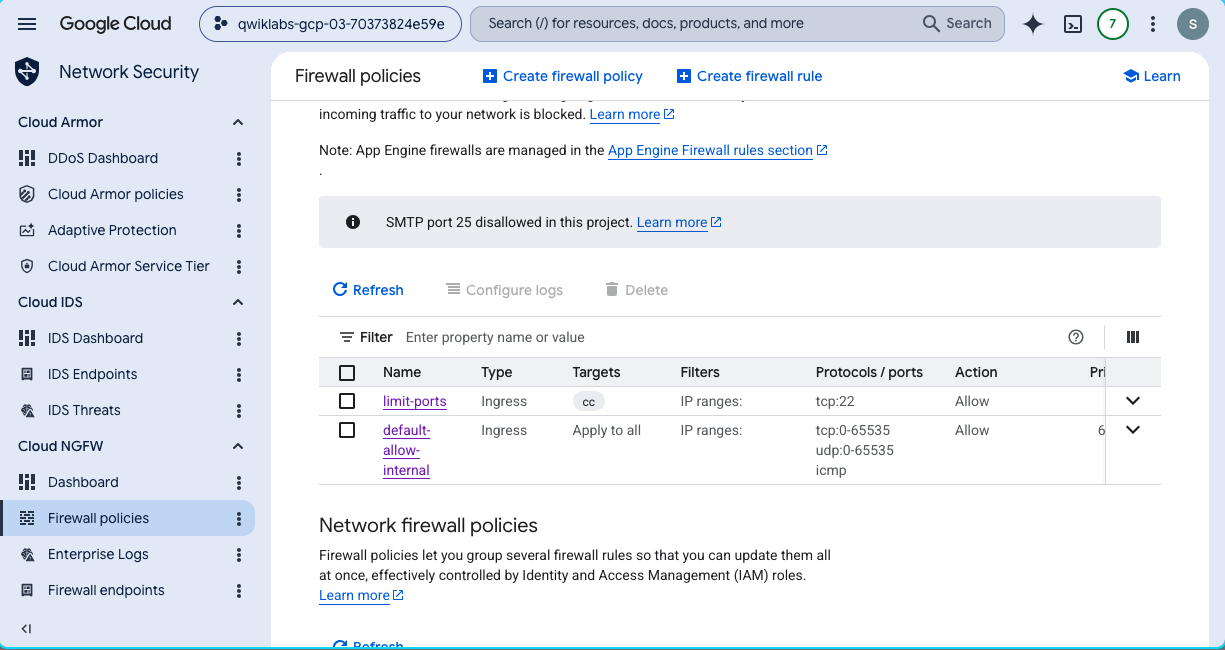The height and width of the screenshot is (650, 1225).
Task: Open Adaptive Protection page
Action: [x=112, y=230]
